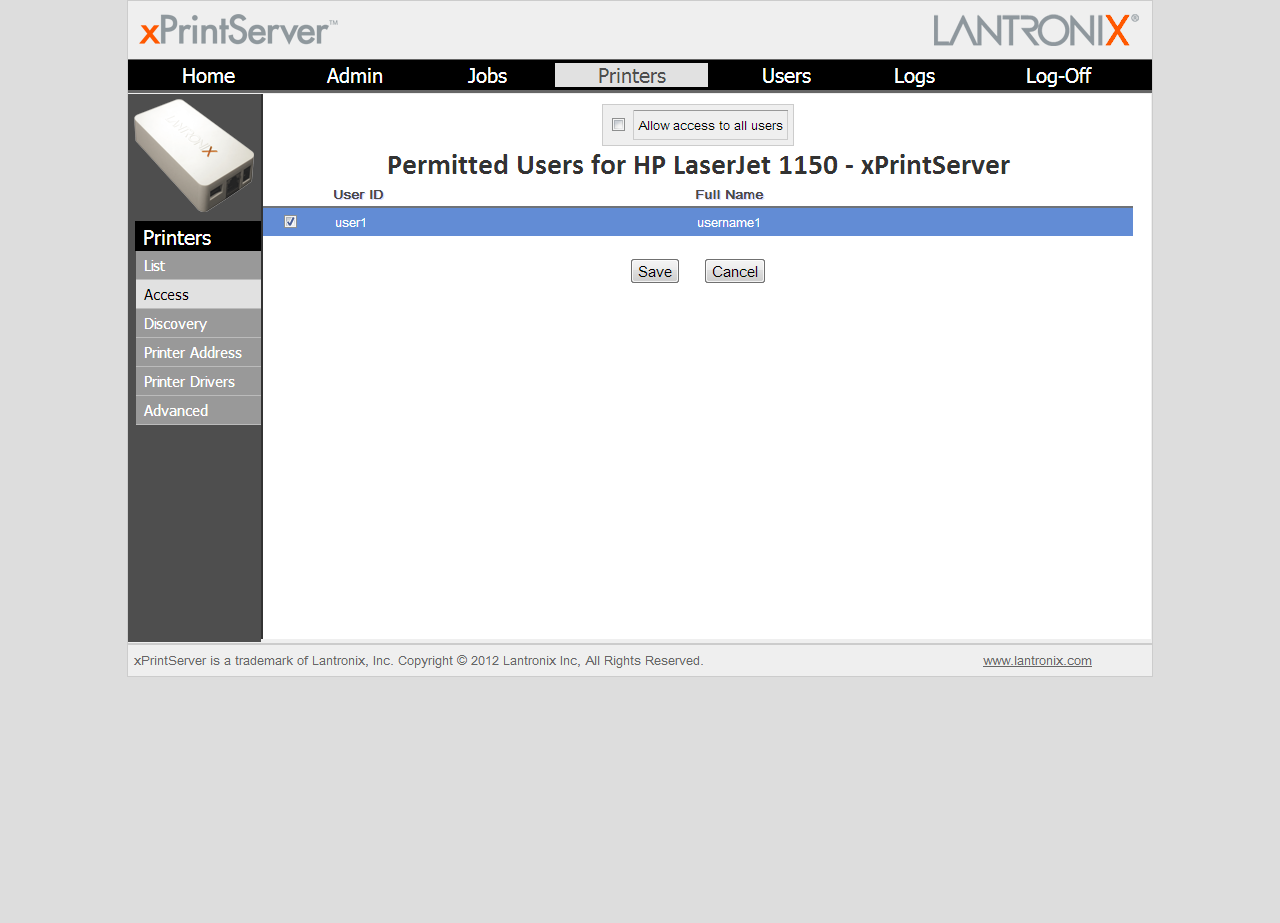Click Log-Off in the top menu

point(1058,76)
